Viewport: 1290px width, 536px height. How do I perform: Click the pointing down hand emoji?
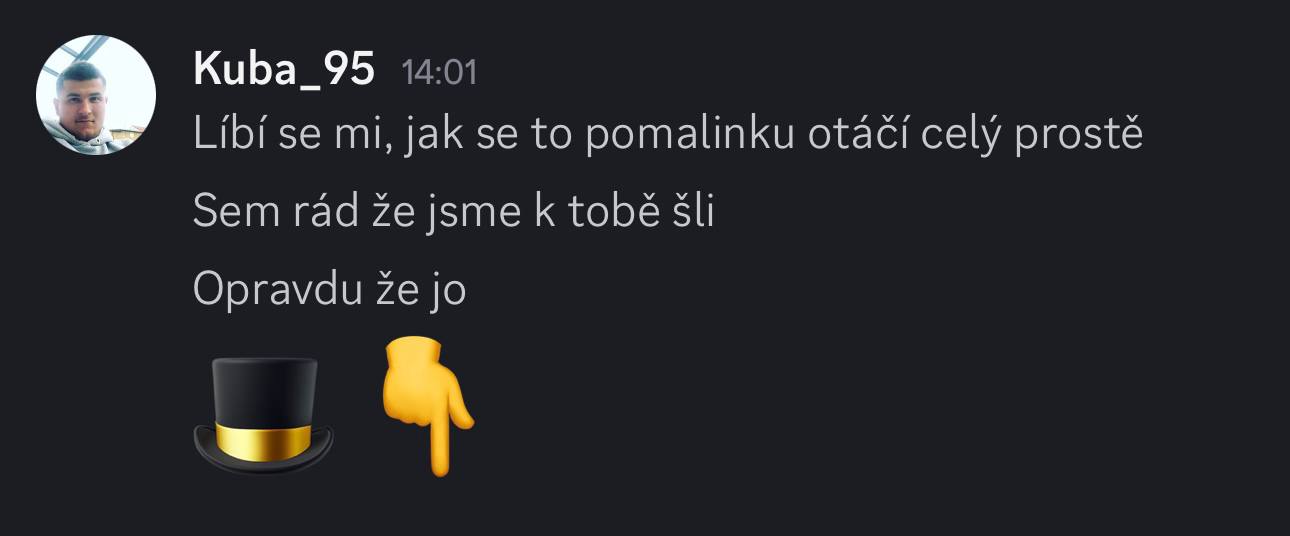(x=426, y=405)
